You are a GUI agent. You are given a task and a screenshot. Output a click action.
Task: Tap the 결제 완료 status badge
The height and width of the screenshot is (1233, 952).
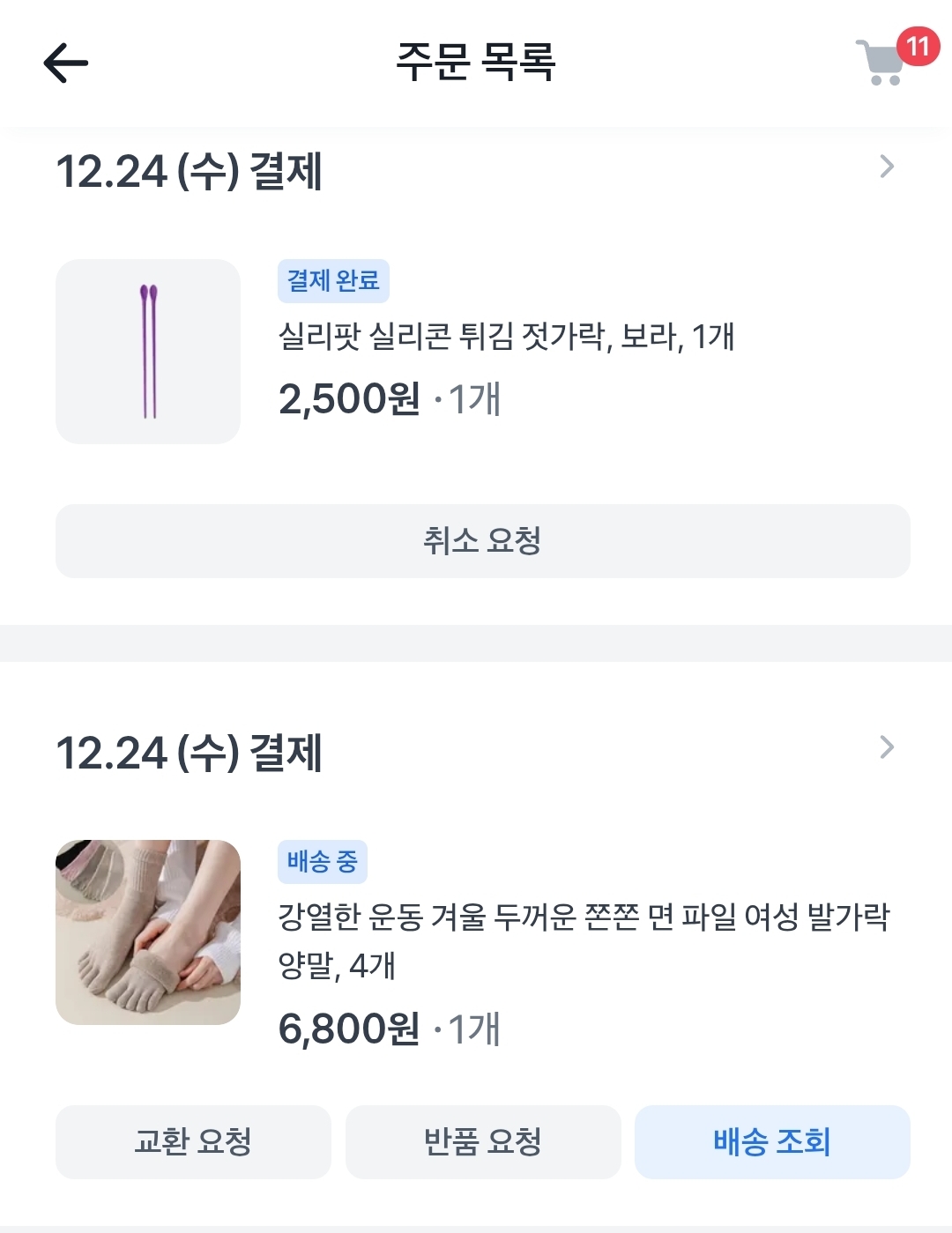click(333, 281)
